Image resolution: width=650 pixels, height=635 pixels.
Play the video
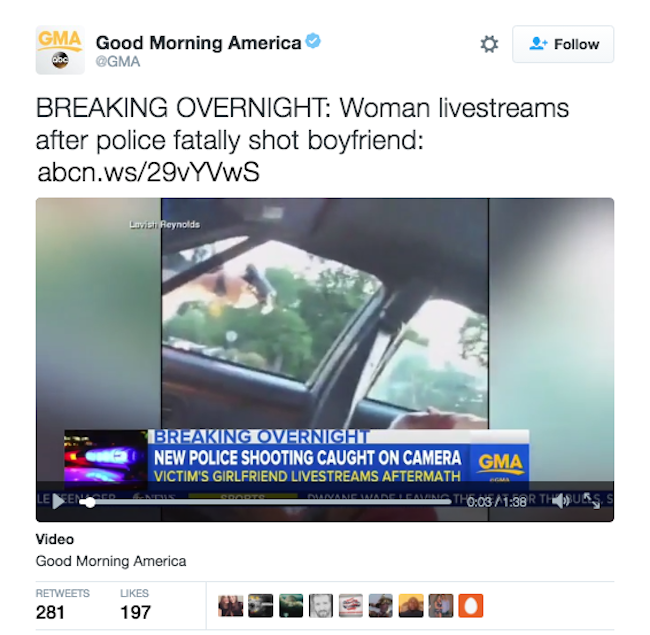coord(58,502)
